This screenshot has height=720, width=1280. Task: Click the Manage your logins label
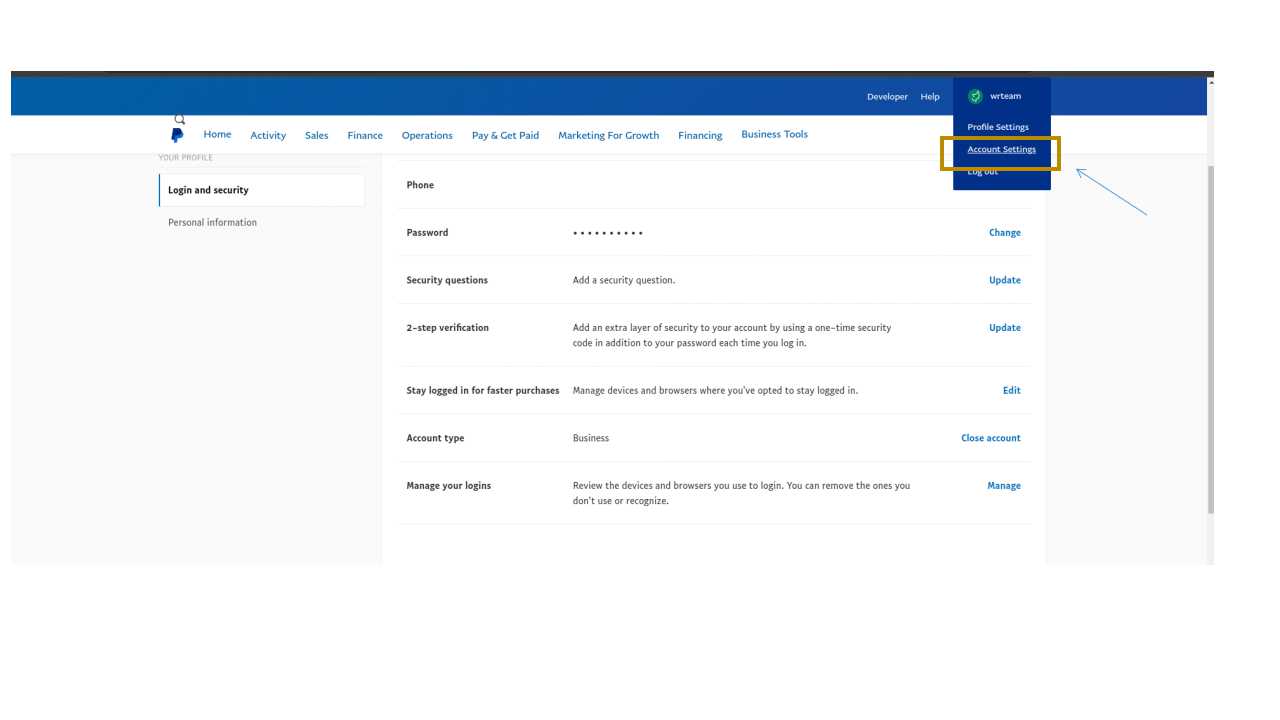448,486
